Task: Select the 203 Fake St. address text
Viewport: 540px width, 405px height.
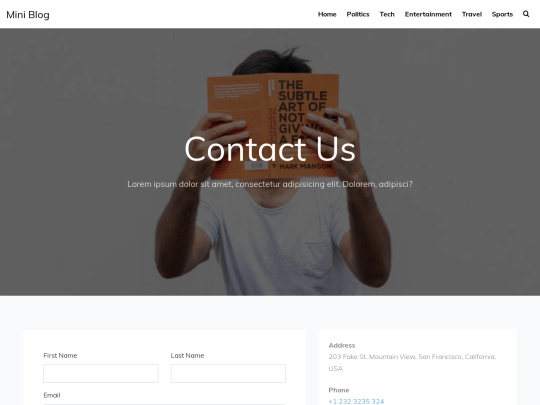Action: pos(412,363)
